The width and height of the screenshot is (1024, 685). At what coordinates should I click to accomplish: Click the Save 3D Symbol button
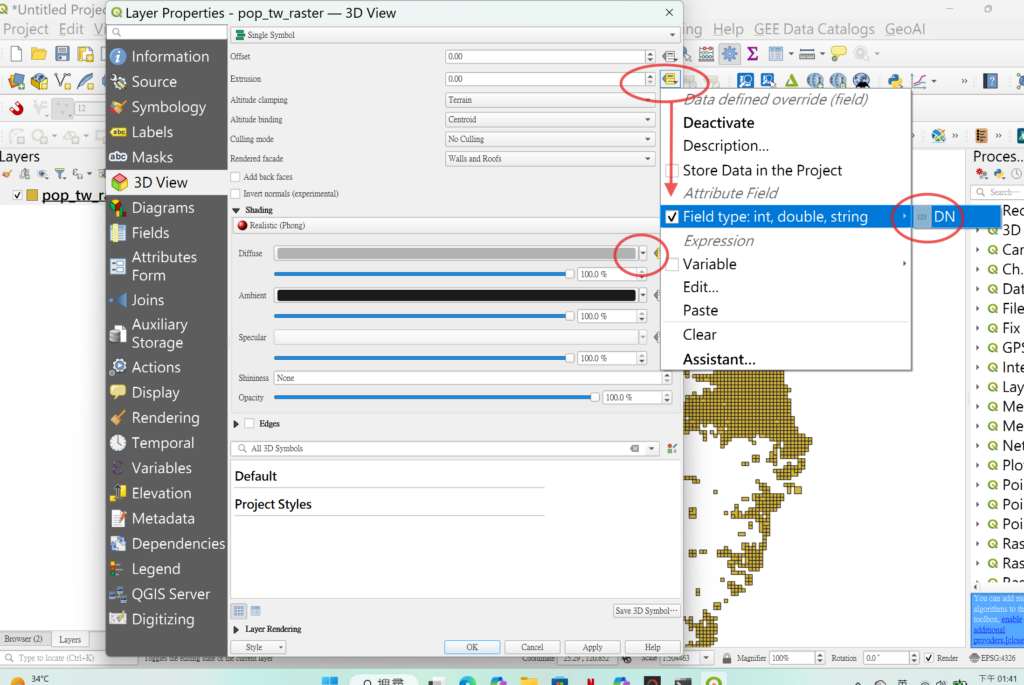646,611
